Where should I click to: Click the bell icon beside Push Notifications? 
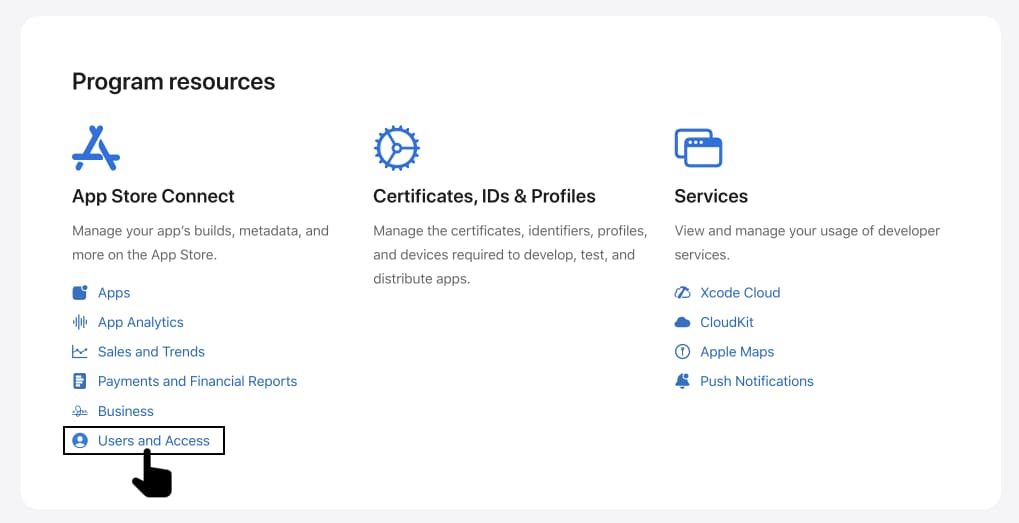682,381
